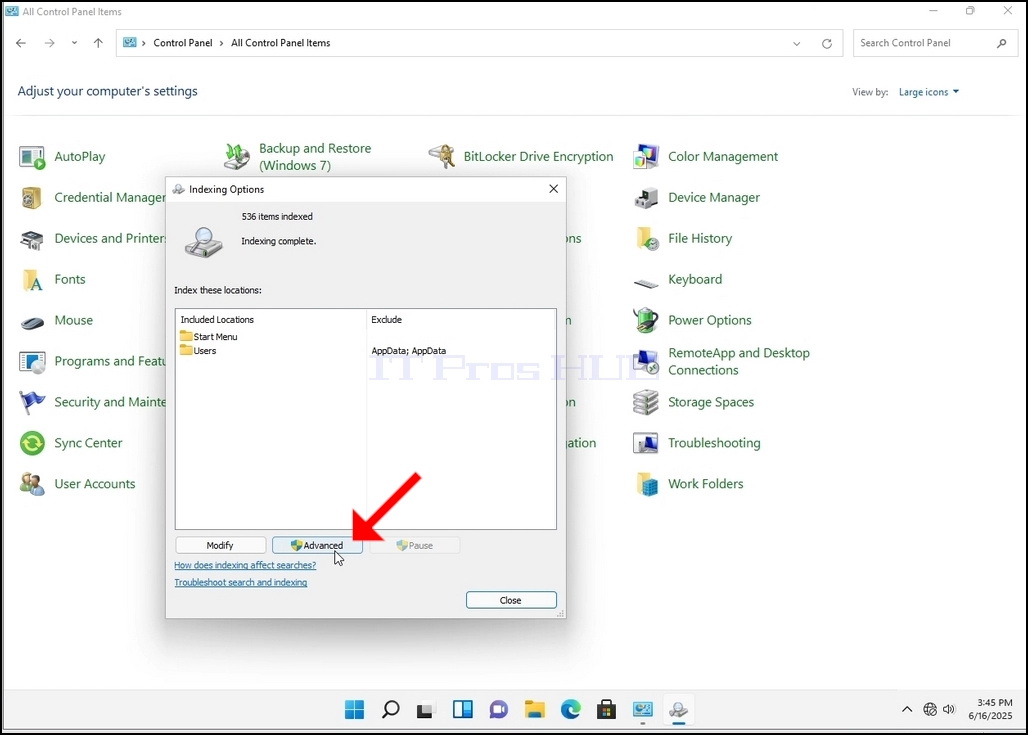Open Power Options
1028x735 pixels.
692,320
